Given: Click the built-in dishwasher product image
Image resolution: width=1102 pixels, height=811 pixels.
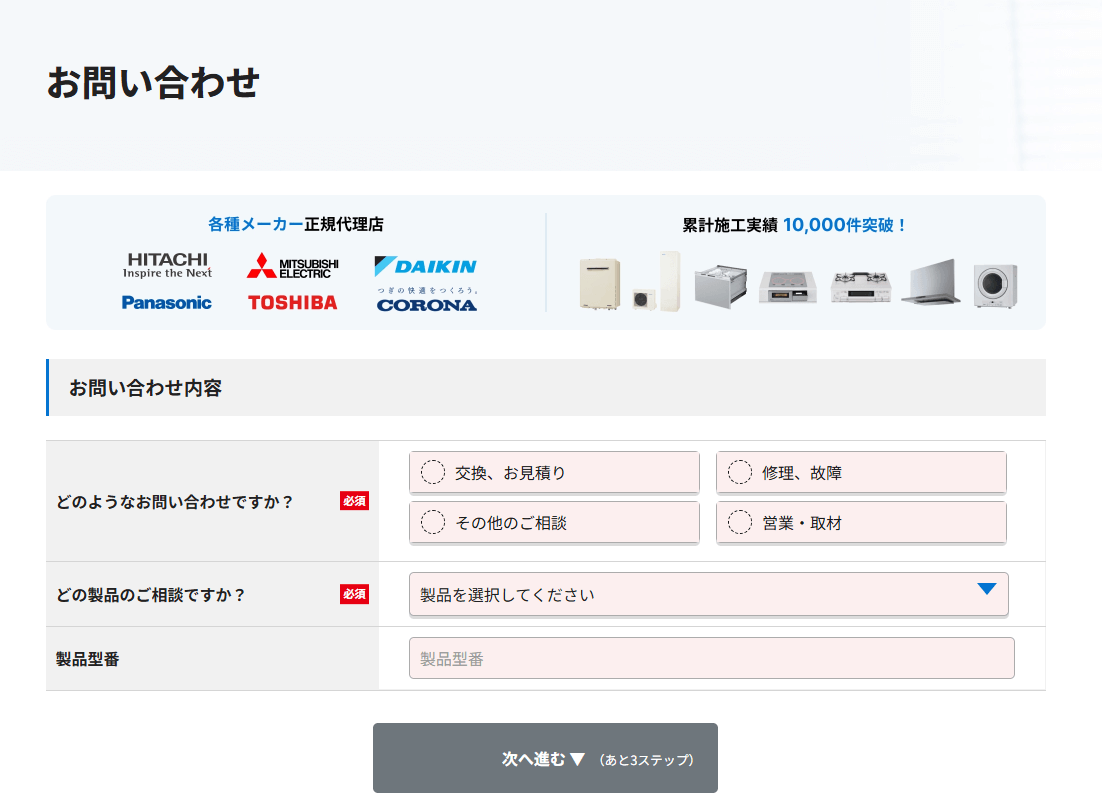Looking at the screenshot, I should (x=721, y=287).
